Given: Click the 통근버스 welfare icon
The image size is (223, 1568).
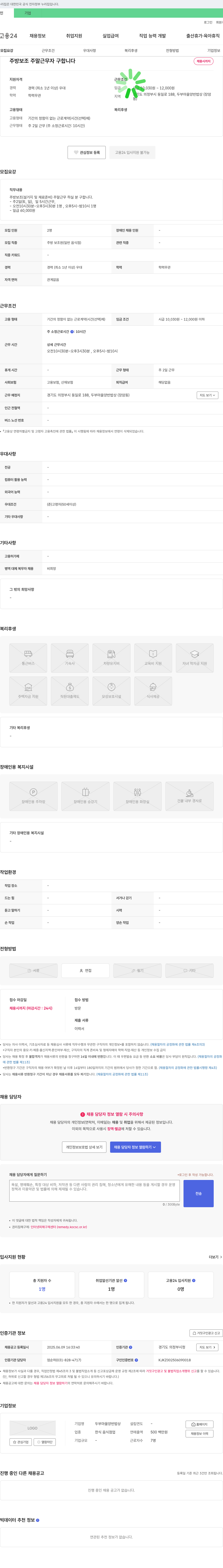Looking at the screenshot, I should tap(28, 658).
